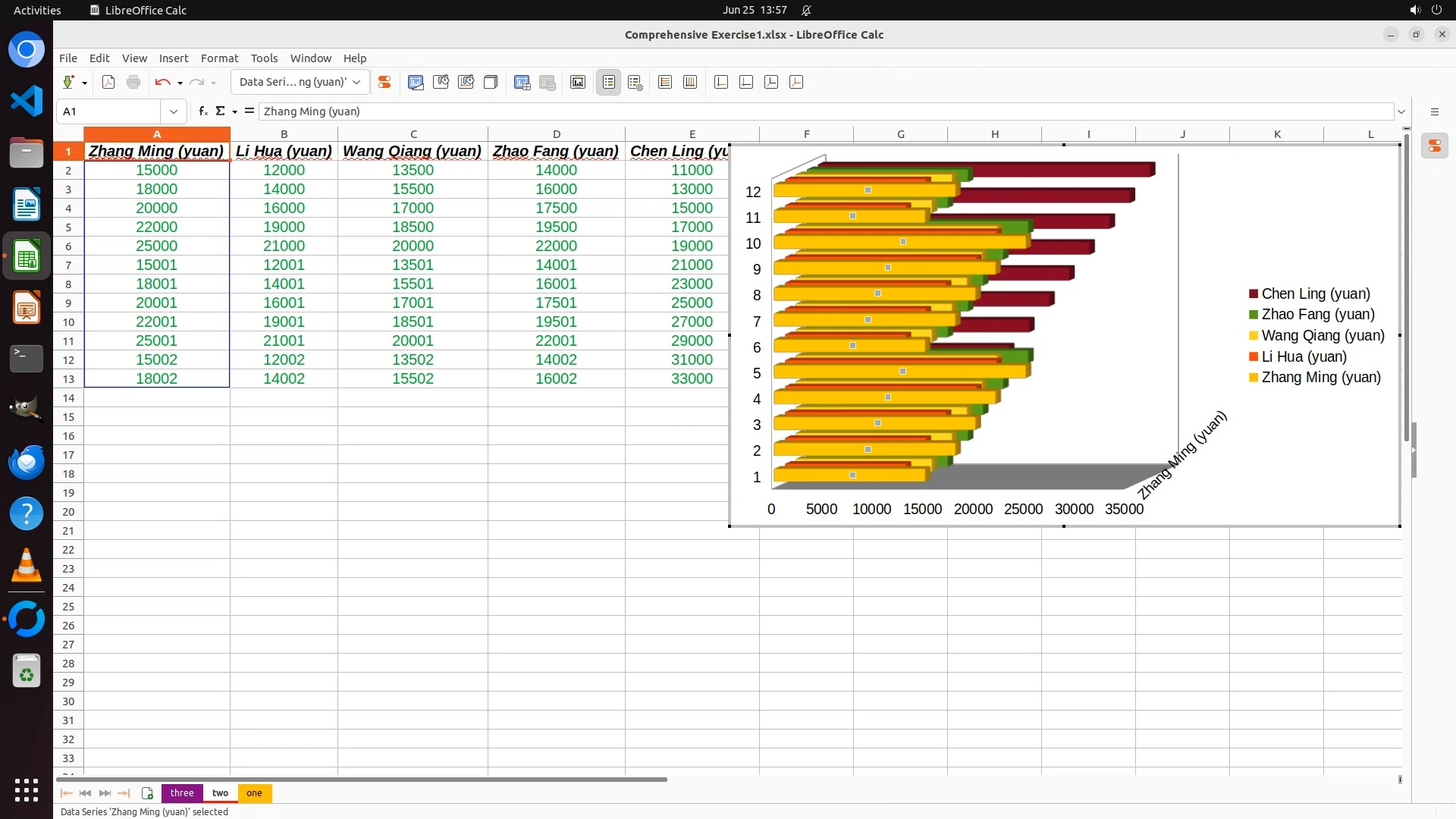Toggle Vertical Grids on the chart
Image resolution: width=1456 pixels, height=819 pixels.
click(x=690, y=83)
